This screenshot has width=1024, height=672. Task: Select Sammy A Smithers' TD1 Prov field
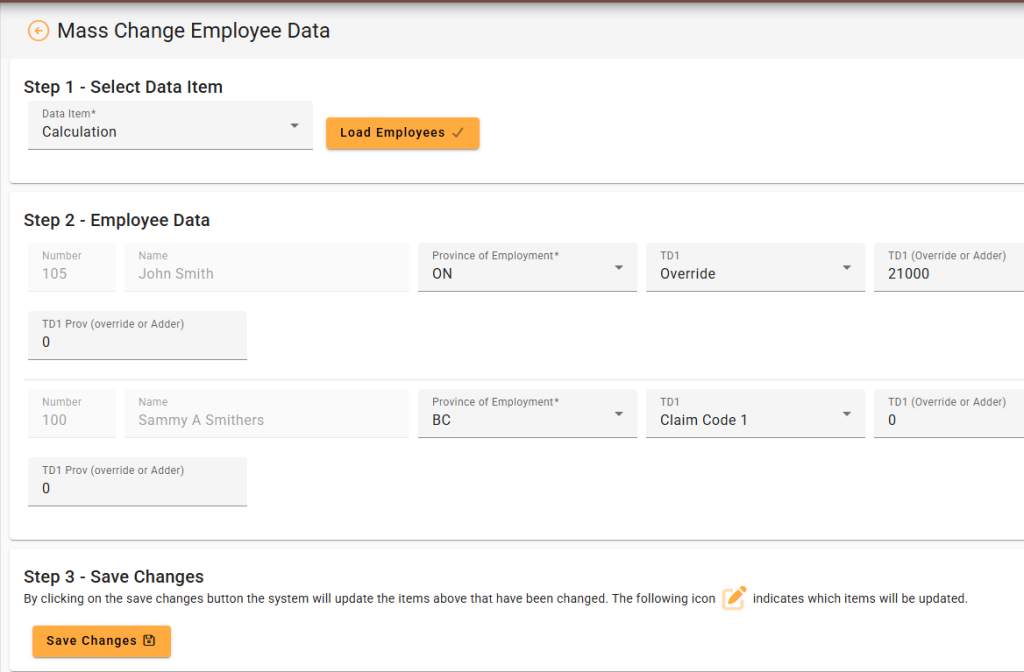click(x=137, y=482)
